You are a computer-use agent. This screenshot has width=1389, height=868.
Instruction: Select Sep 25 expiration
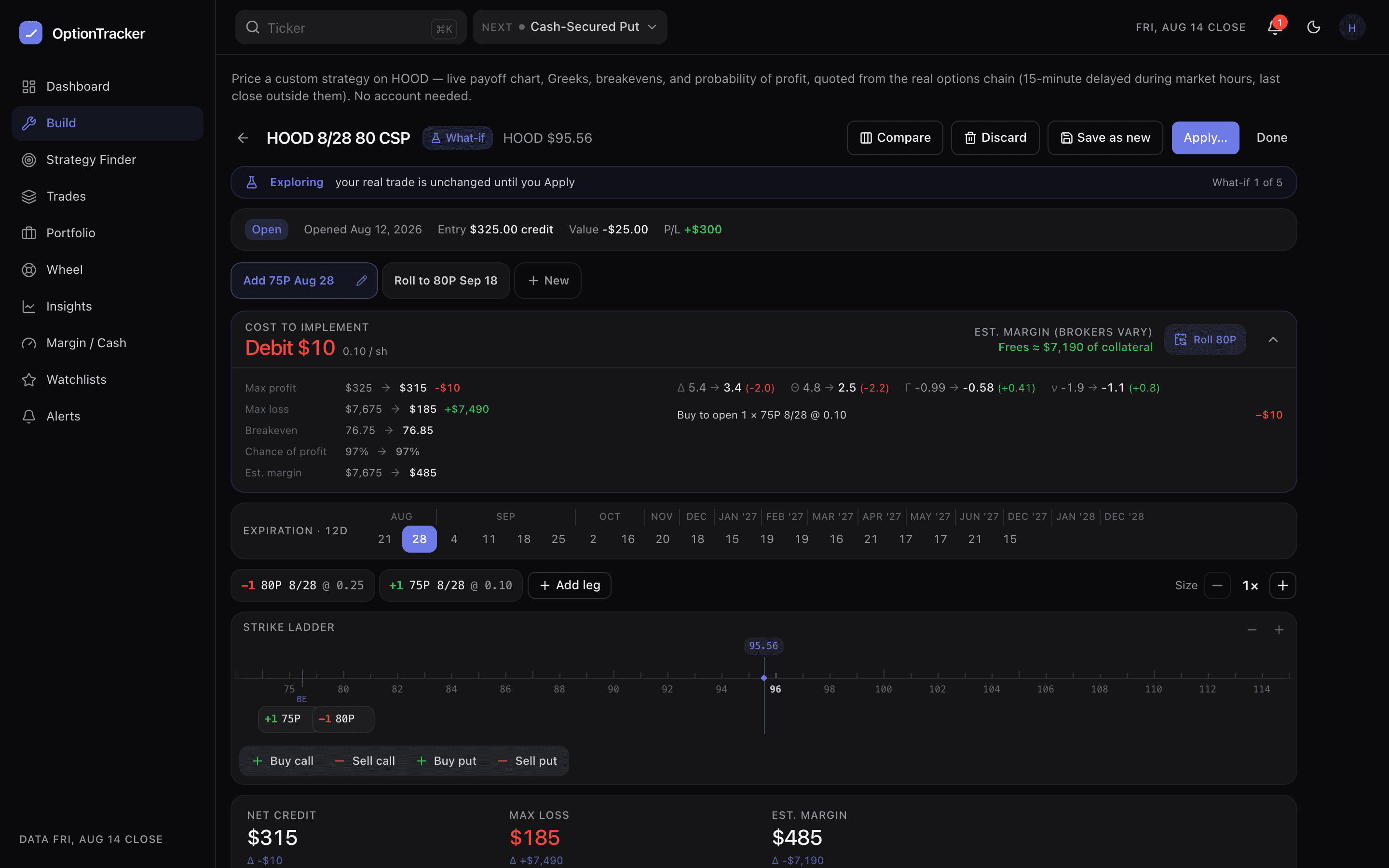558,539
